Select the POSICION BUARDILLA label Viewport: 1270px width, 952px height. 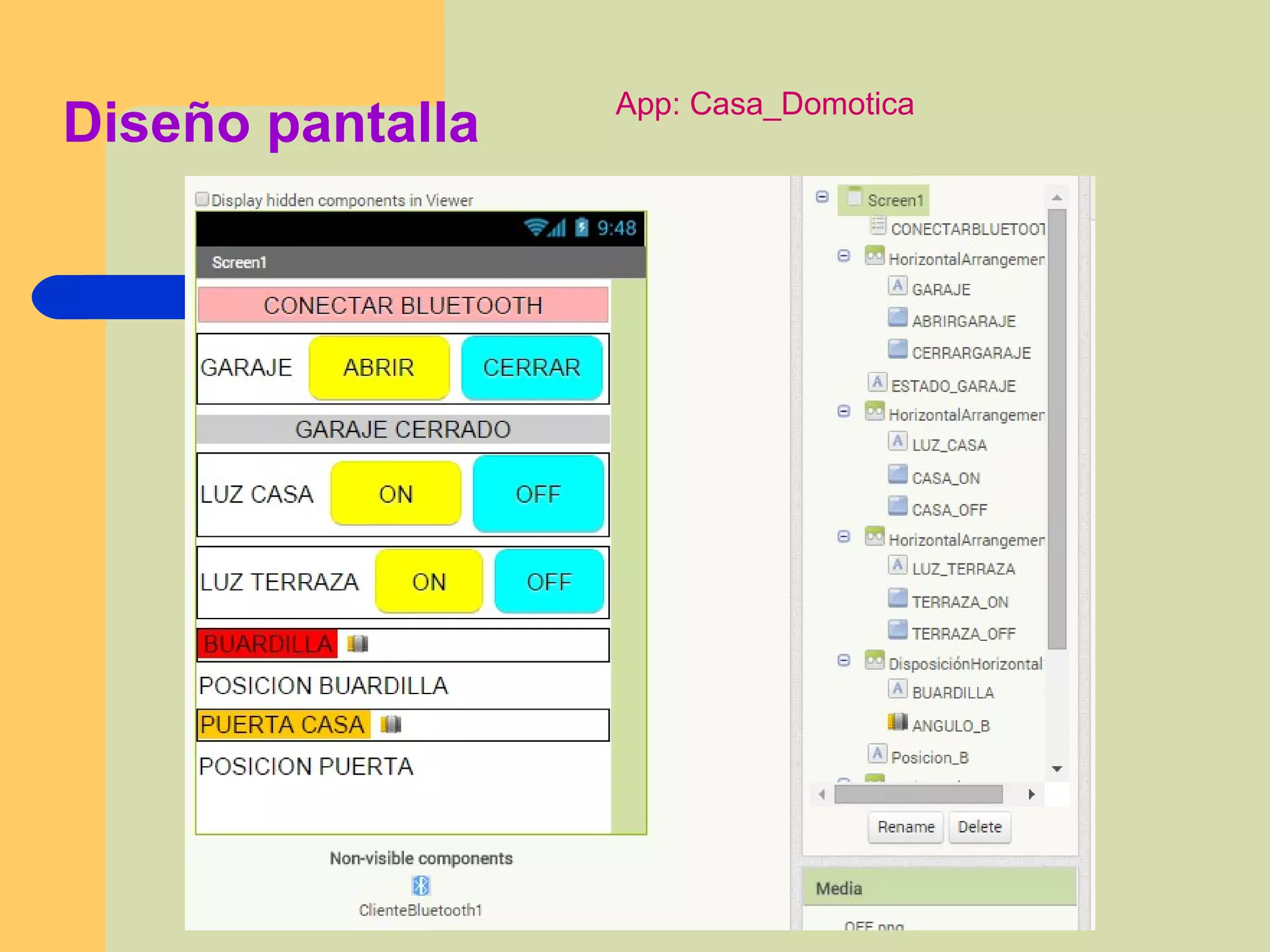pyautogui.click(x=324, y=685)
